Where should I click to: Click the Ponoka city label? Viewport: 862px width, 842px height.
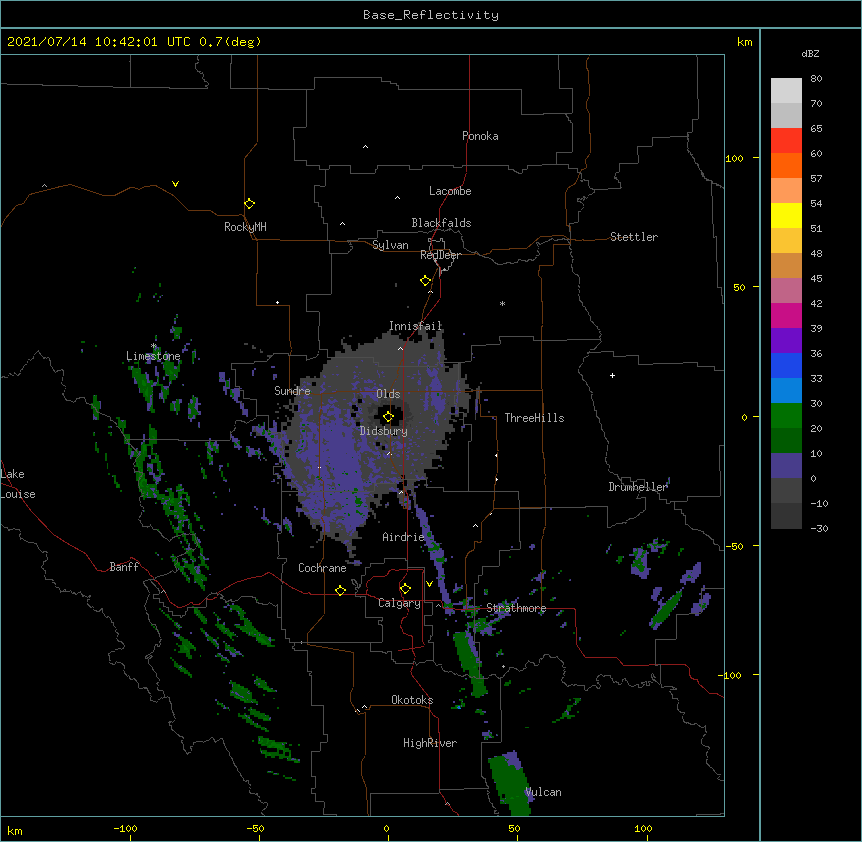[x=480, y=136]
